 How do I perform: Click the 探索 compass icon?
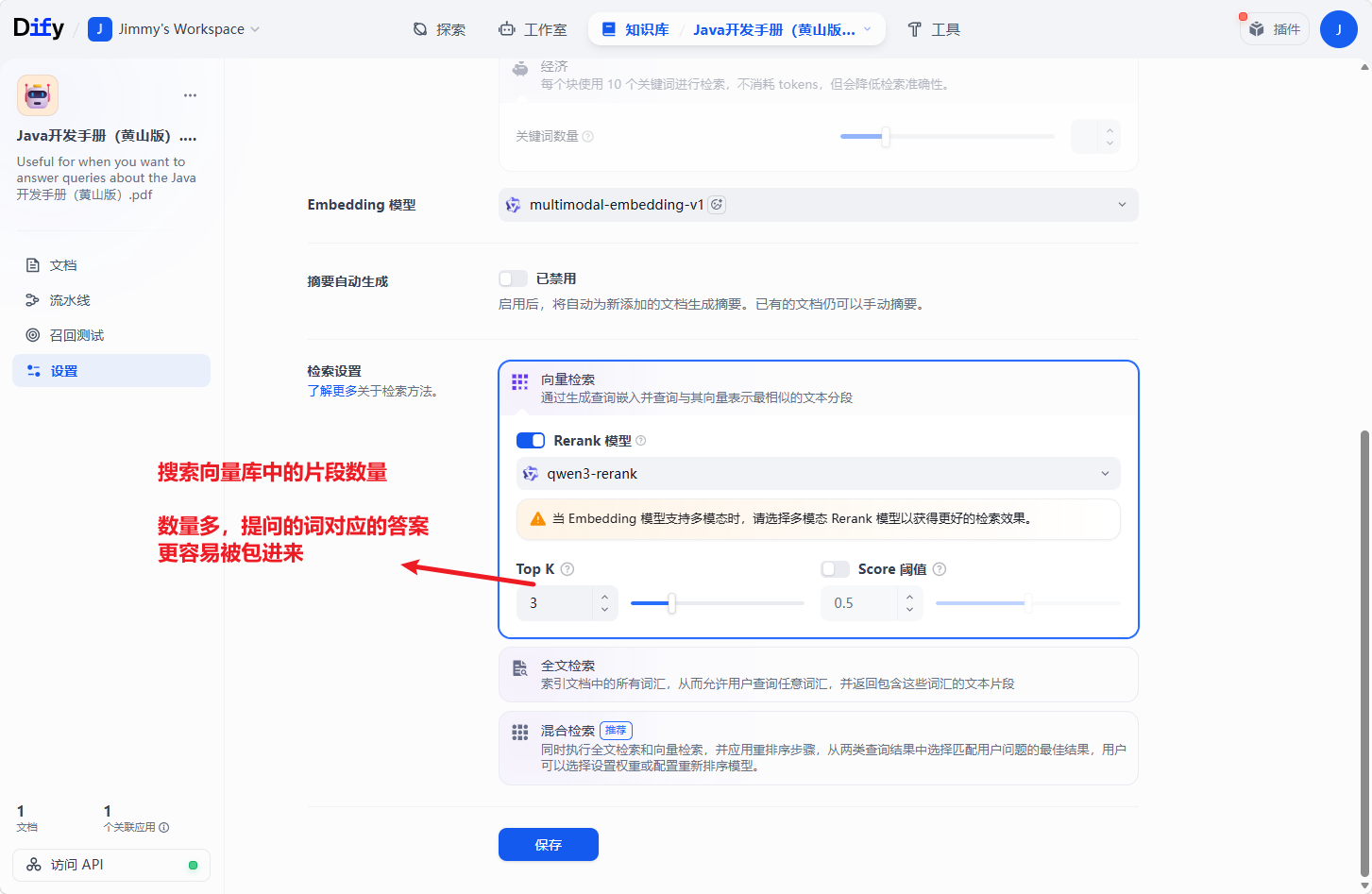tap(420, 29)
